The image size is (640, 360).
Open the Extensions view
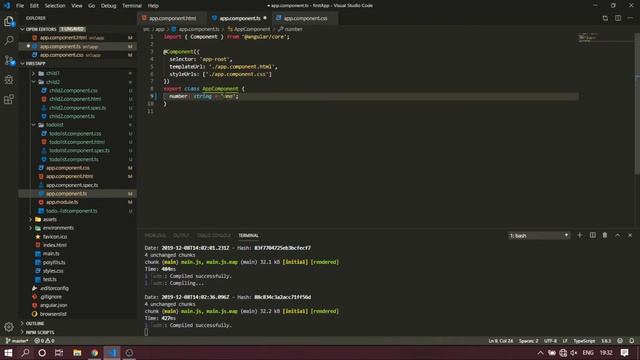9,99
